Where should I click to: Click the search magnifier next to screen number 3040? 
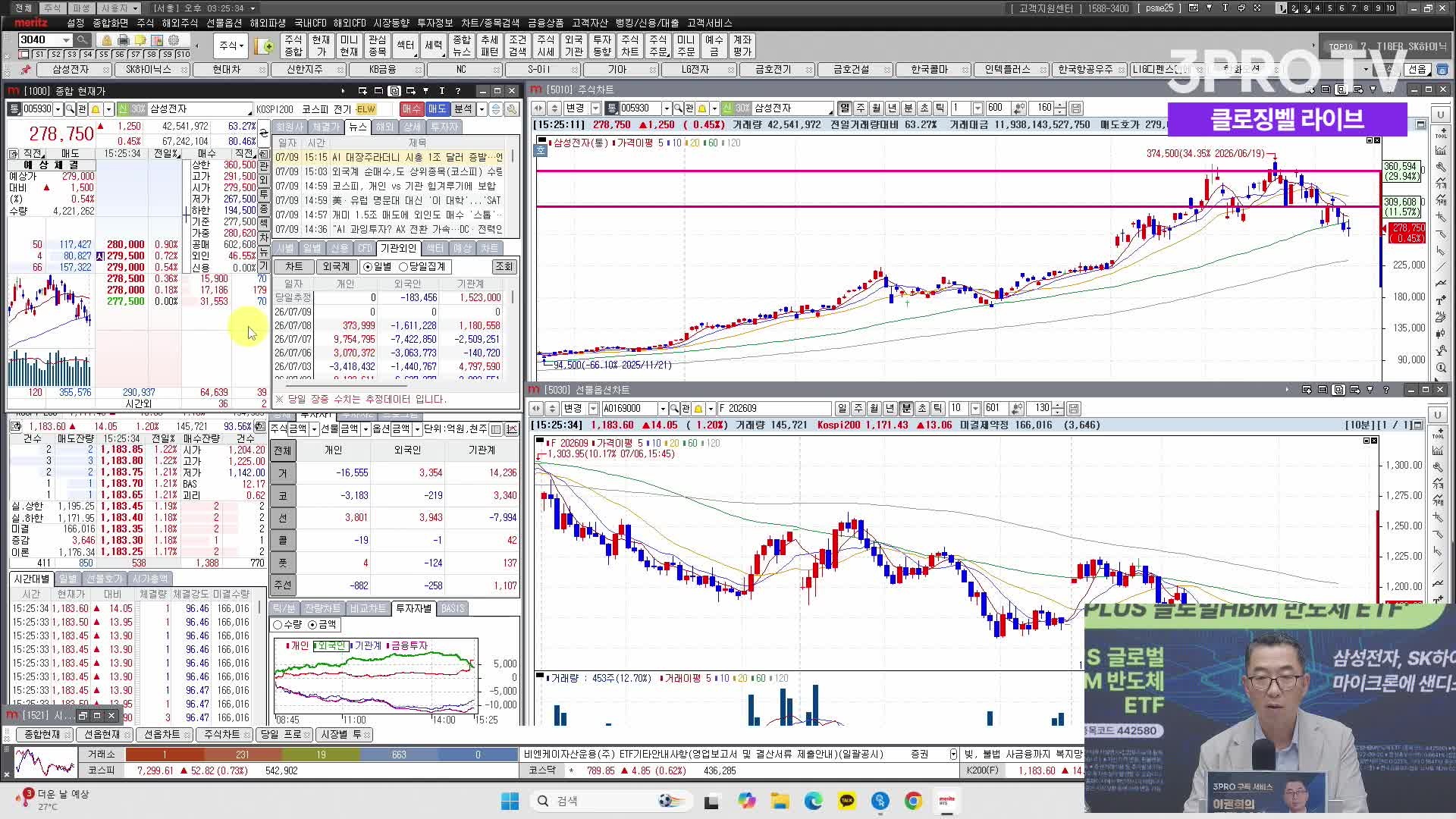click(x=82, y=39)
